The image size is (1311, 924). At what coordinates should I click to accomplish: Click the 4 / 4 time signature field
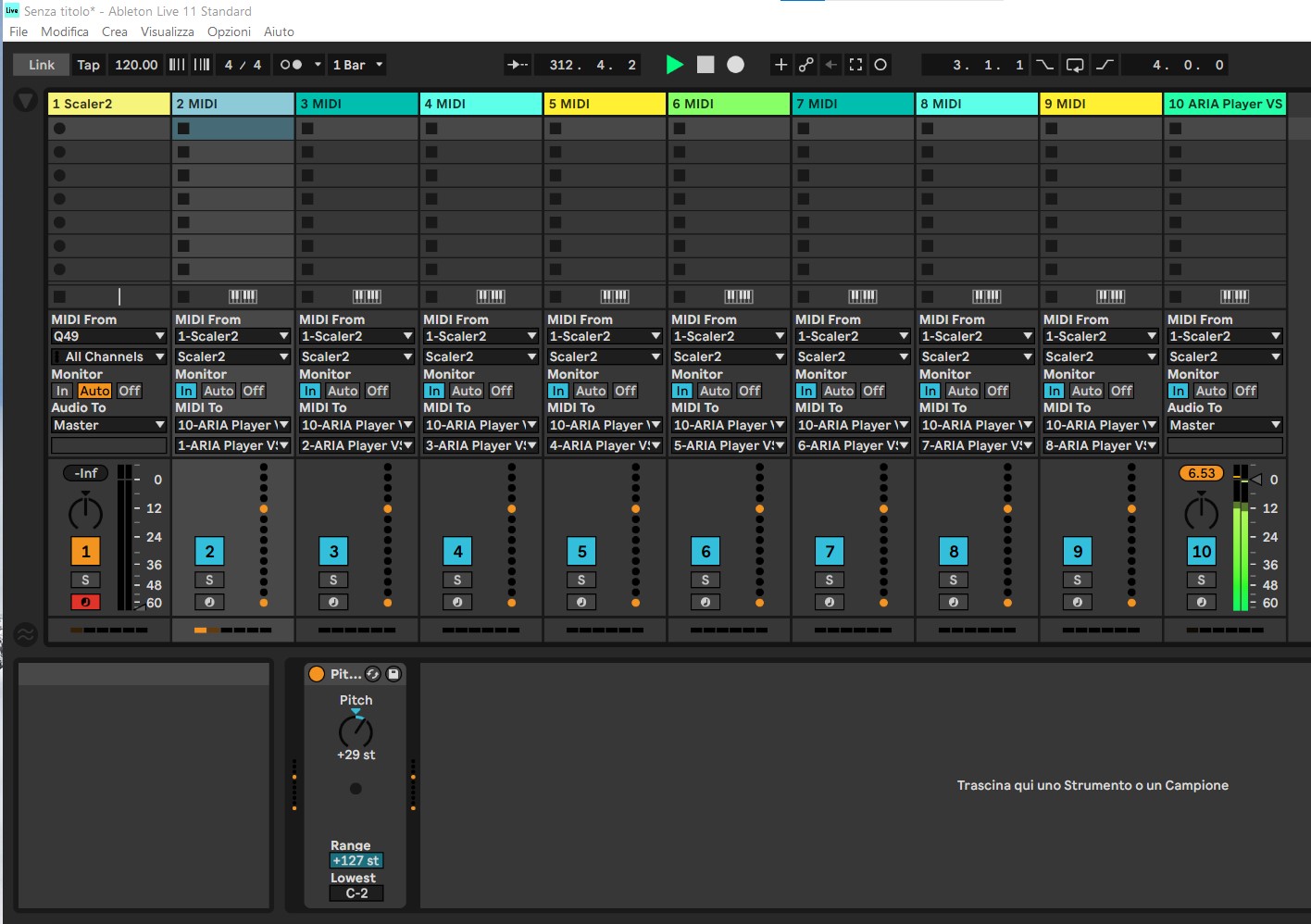pyautogui.click(x=243, y=65)
